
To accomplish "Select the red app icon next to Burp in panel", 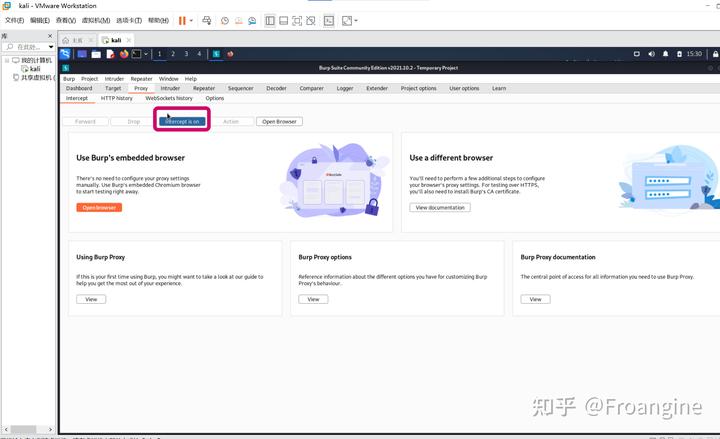I will [230, 54].
